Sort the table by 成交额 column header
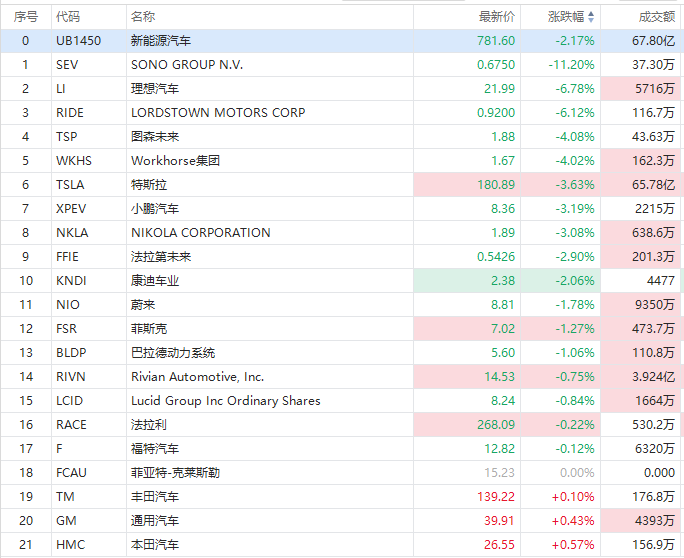 click(657, 17)
